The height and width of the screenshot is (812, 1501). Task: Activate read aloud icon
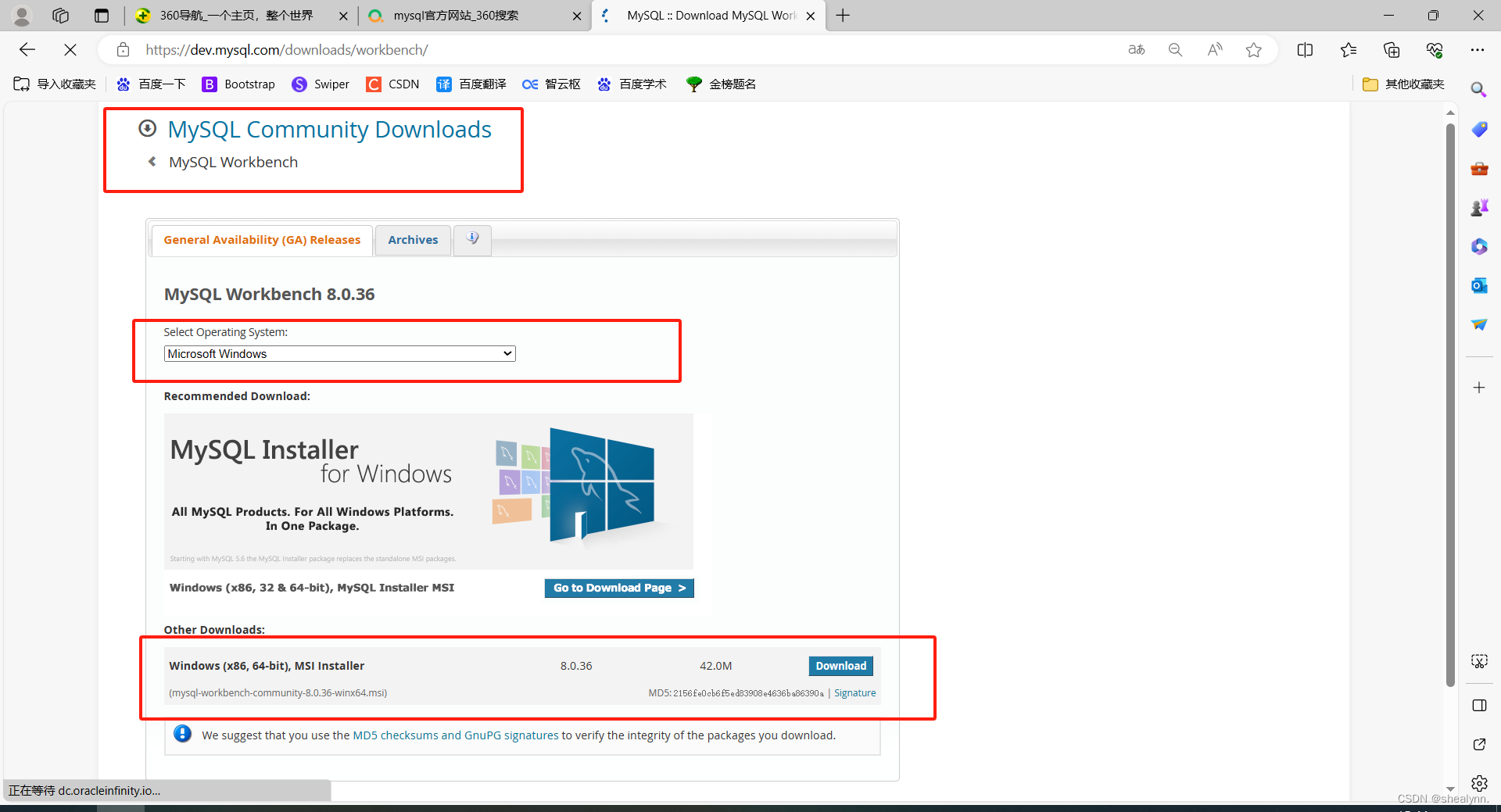pyautogui.click(x=1214, y=50)
